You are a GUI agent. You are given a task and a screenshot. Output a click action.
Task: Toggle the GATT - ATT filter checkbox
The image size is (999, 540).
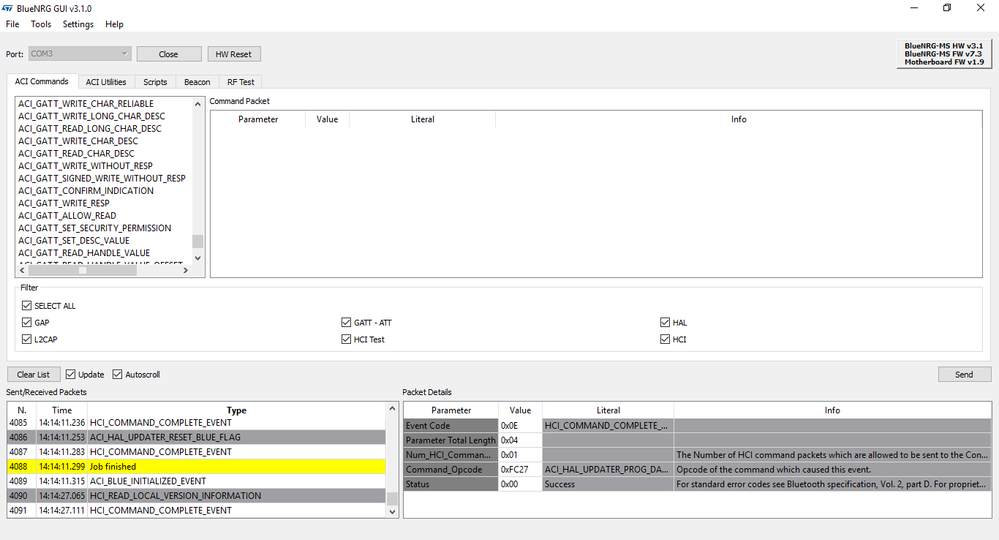coord(346,322)
